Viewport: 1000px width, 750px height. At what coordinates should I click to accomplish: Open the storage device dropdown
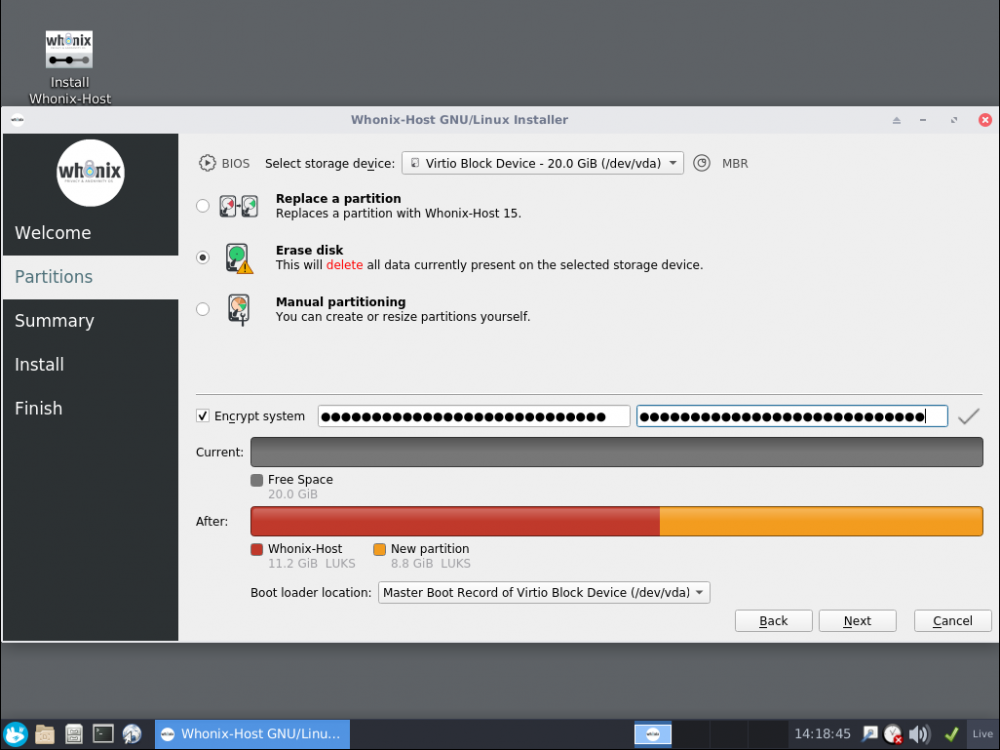[x=542, y=162]
